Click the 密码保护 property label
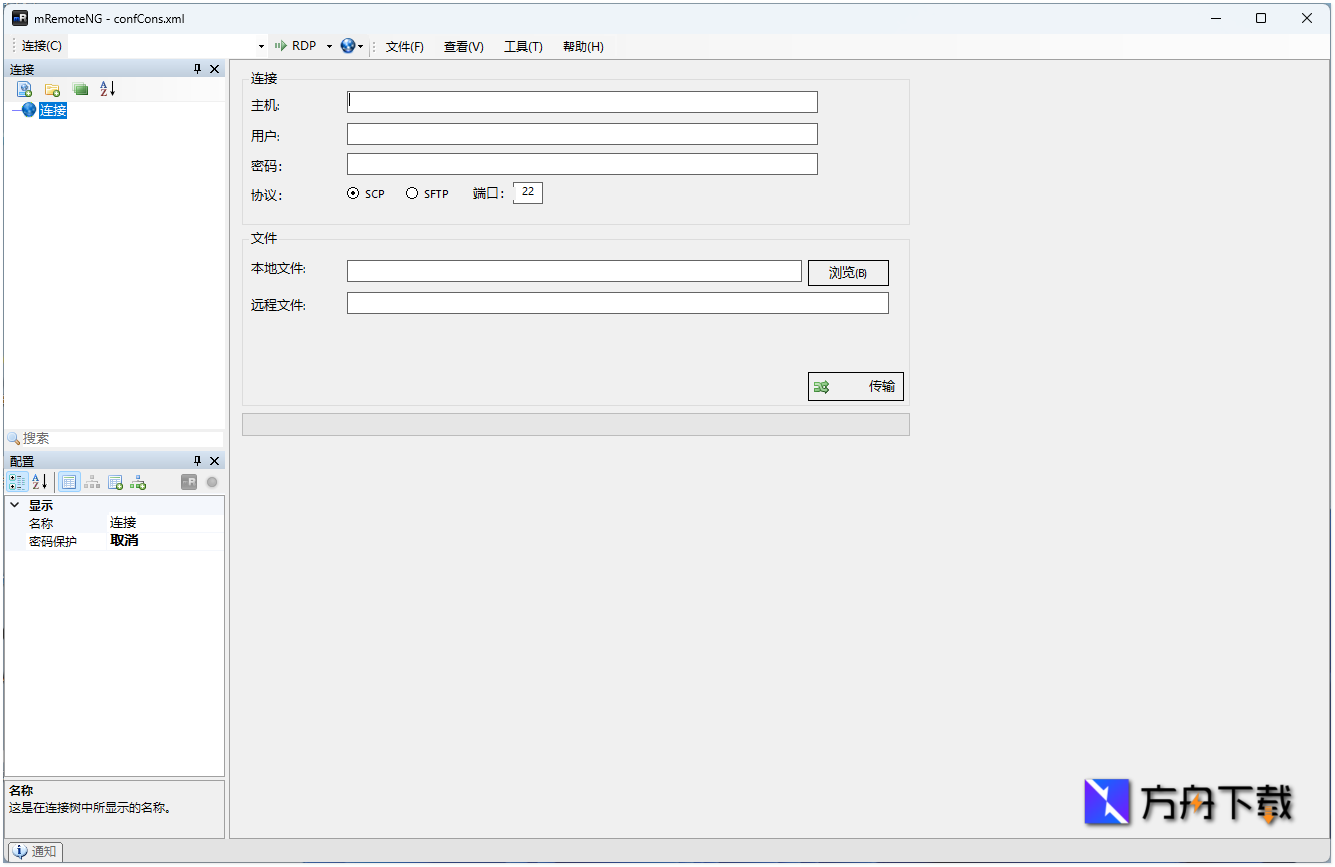Viewport: 1335px width, 867px height. click(x=53, y=541)
